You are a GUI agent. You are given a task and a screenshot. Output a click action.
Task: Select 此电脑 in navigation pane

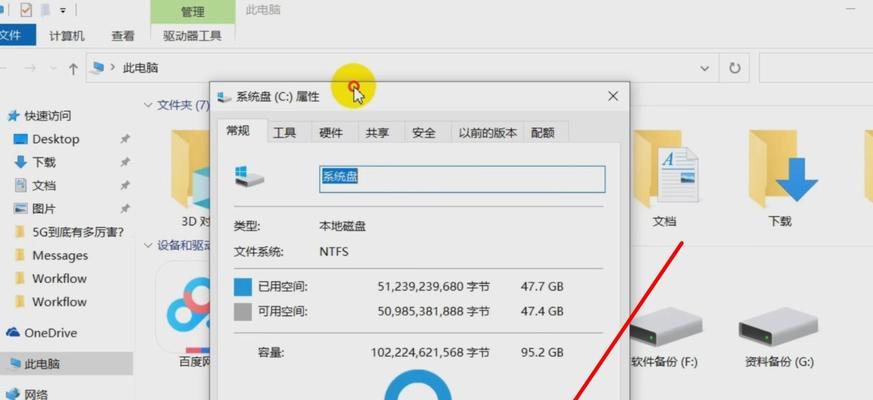(42, 364)
